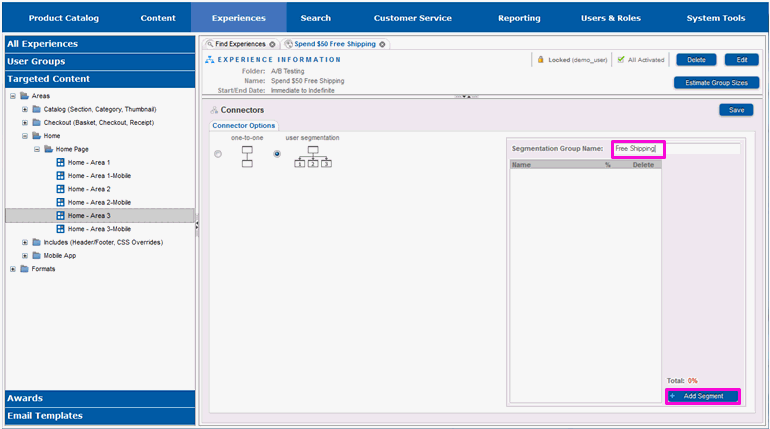Switch to the Spend $50 Free Shipping tab
770x429 pixels.
pyautogui.click(x=335, y=44)
